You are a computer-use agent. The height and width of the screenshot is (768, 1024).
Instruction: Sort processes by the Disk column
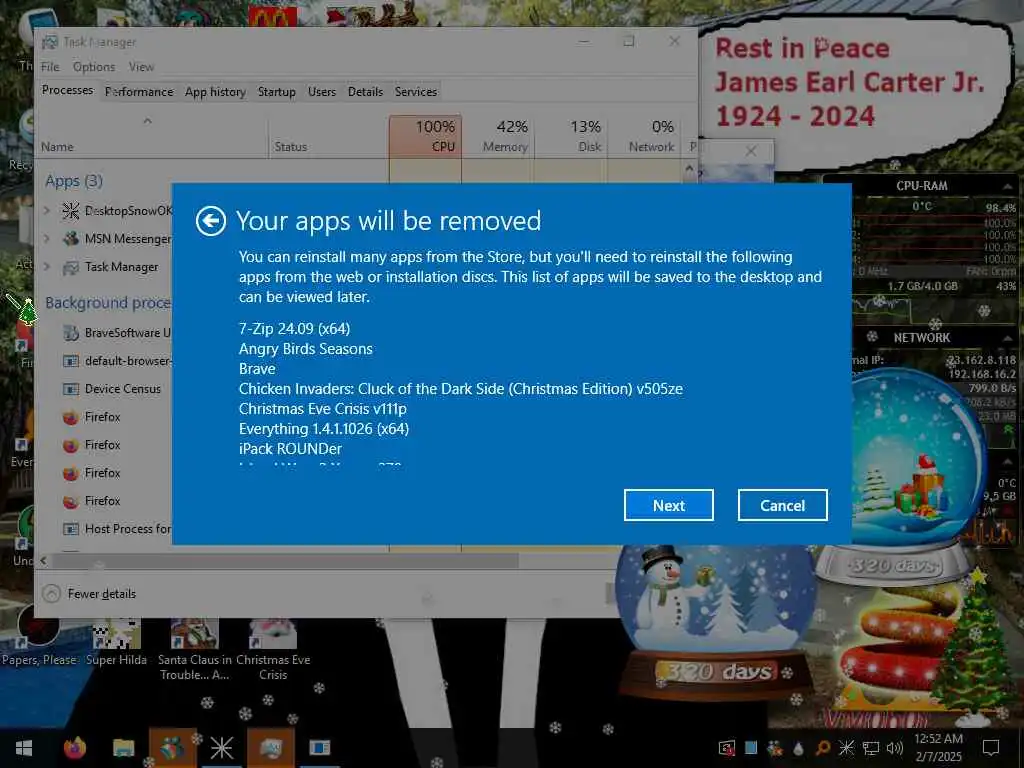coord(571,136)
